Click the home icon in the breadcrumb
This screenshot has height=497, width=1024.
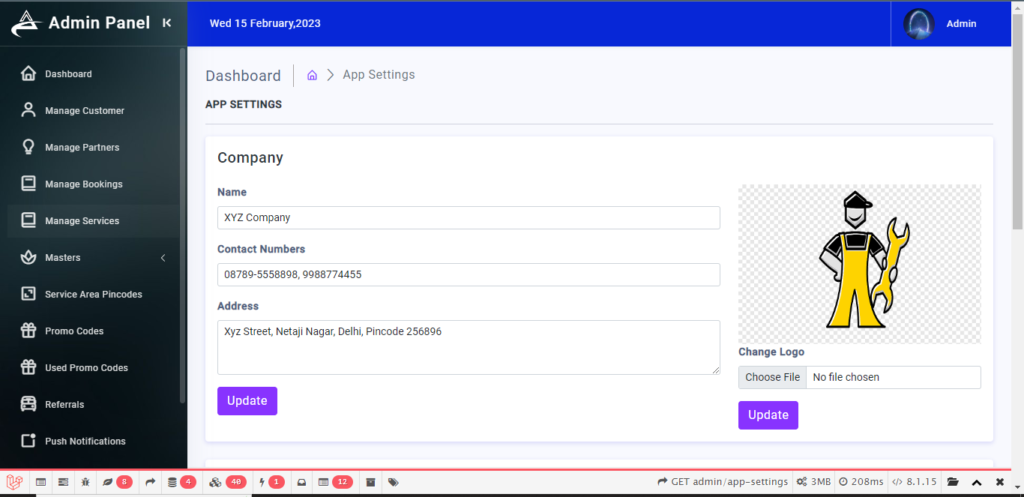[x=312, y=75]
